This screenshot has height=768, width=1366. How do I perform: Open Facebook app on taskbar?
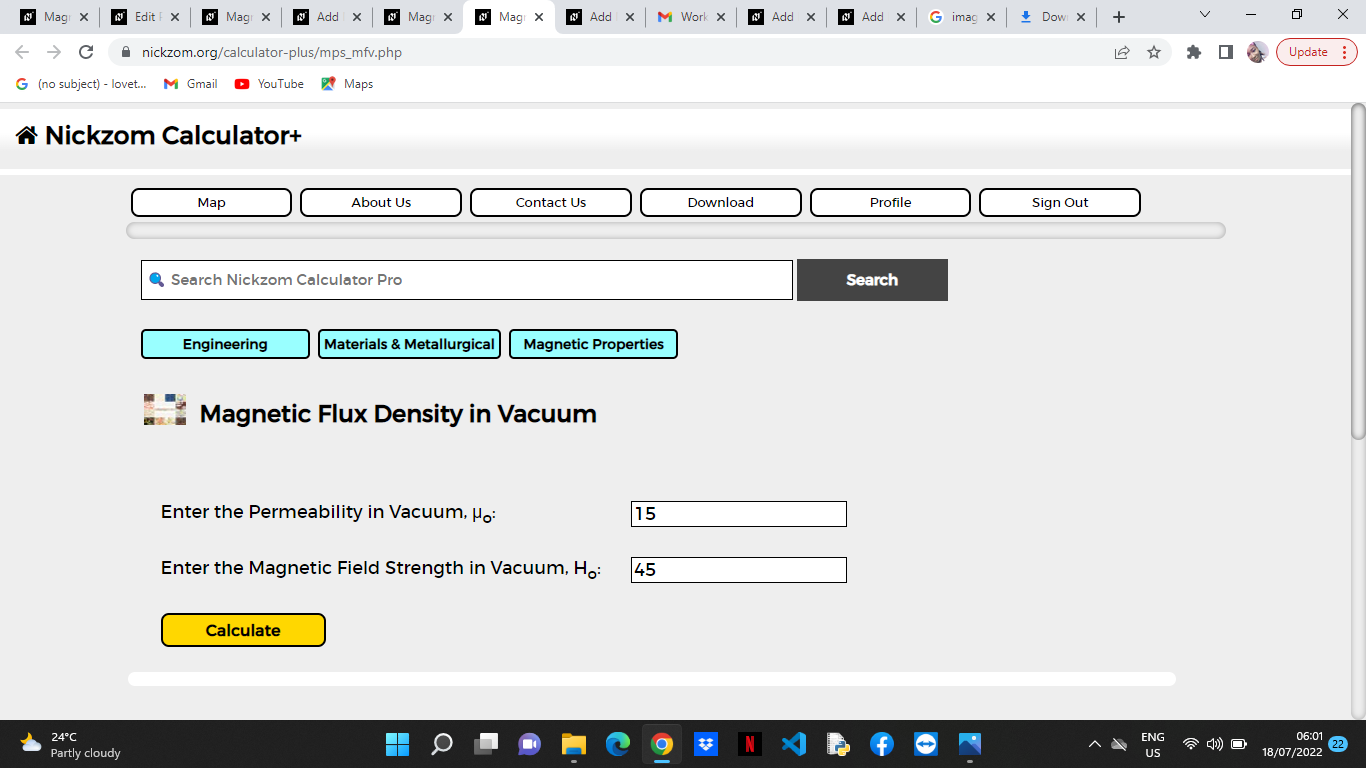click(x=881, y=744)
